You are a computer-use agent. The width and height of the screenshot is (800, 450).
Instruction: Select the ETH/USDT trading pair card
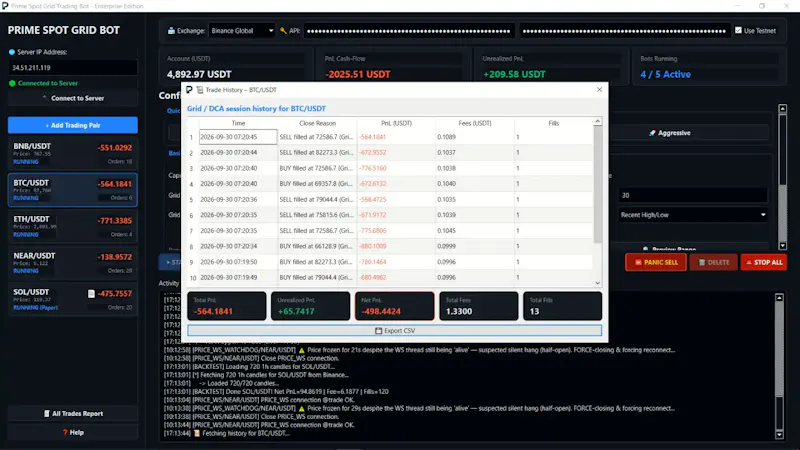[x=72, y=226]
